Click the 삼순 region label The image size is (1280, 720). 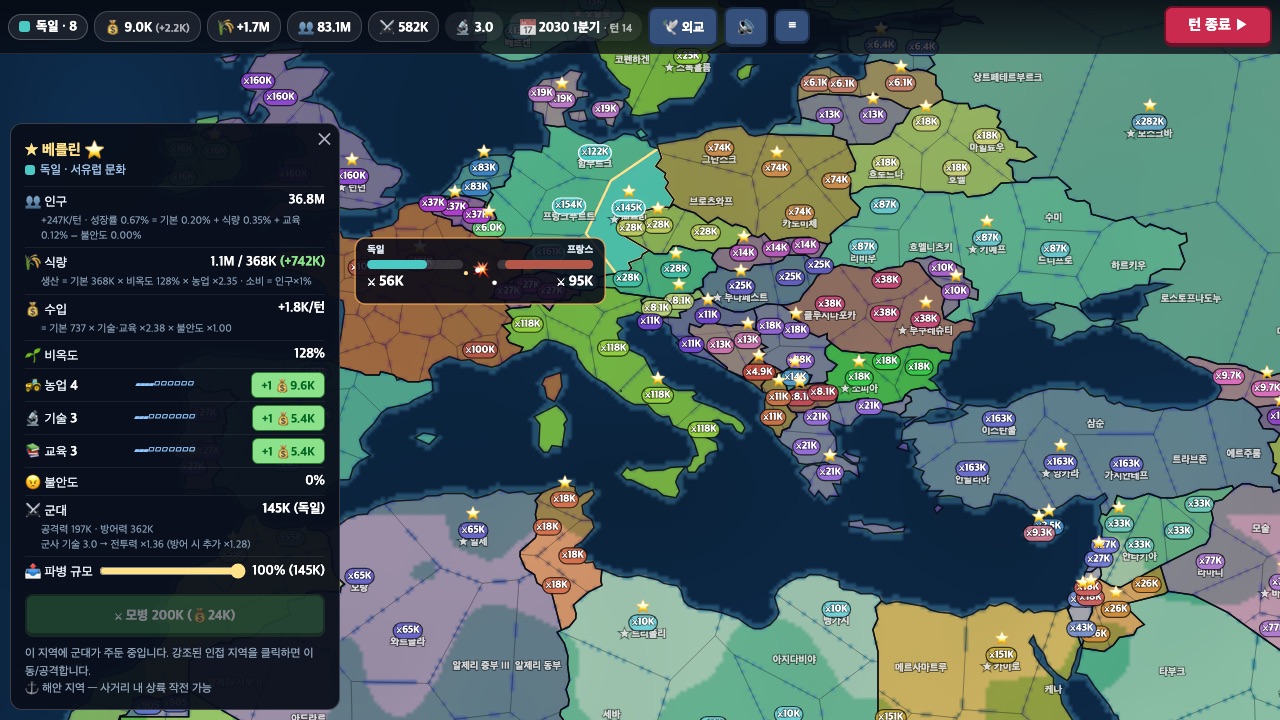tap(1095, 423)
